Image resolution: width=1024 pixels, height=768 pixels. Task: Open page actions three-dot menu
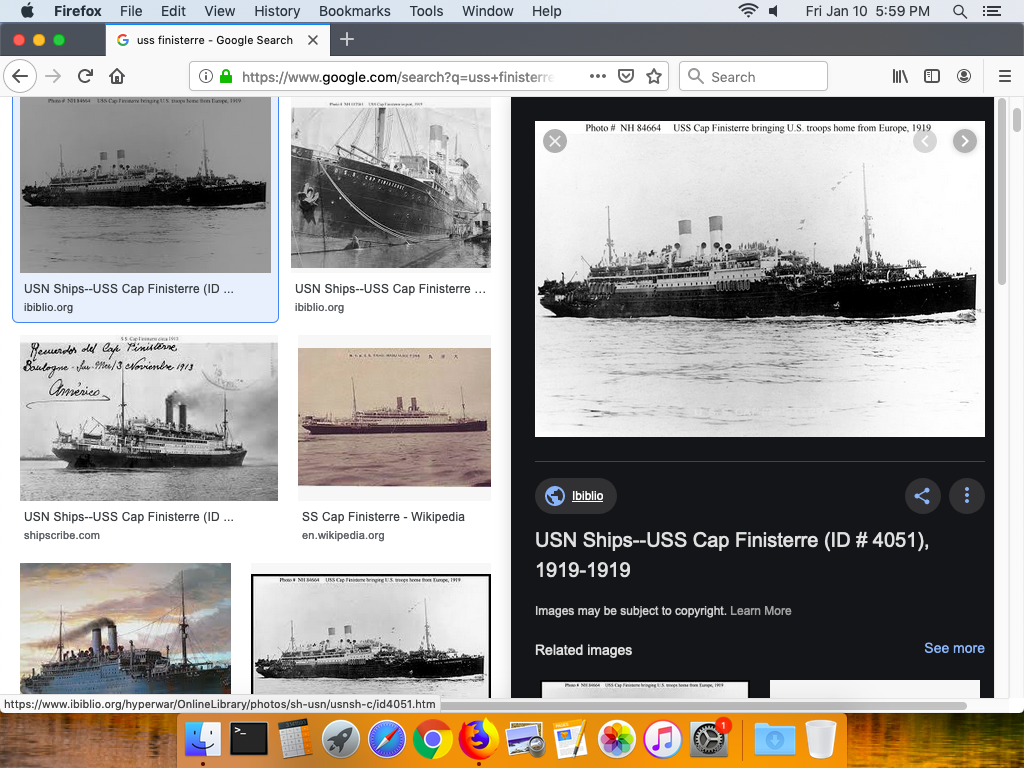point(598,77)
